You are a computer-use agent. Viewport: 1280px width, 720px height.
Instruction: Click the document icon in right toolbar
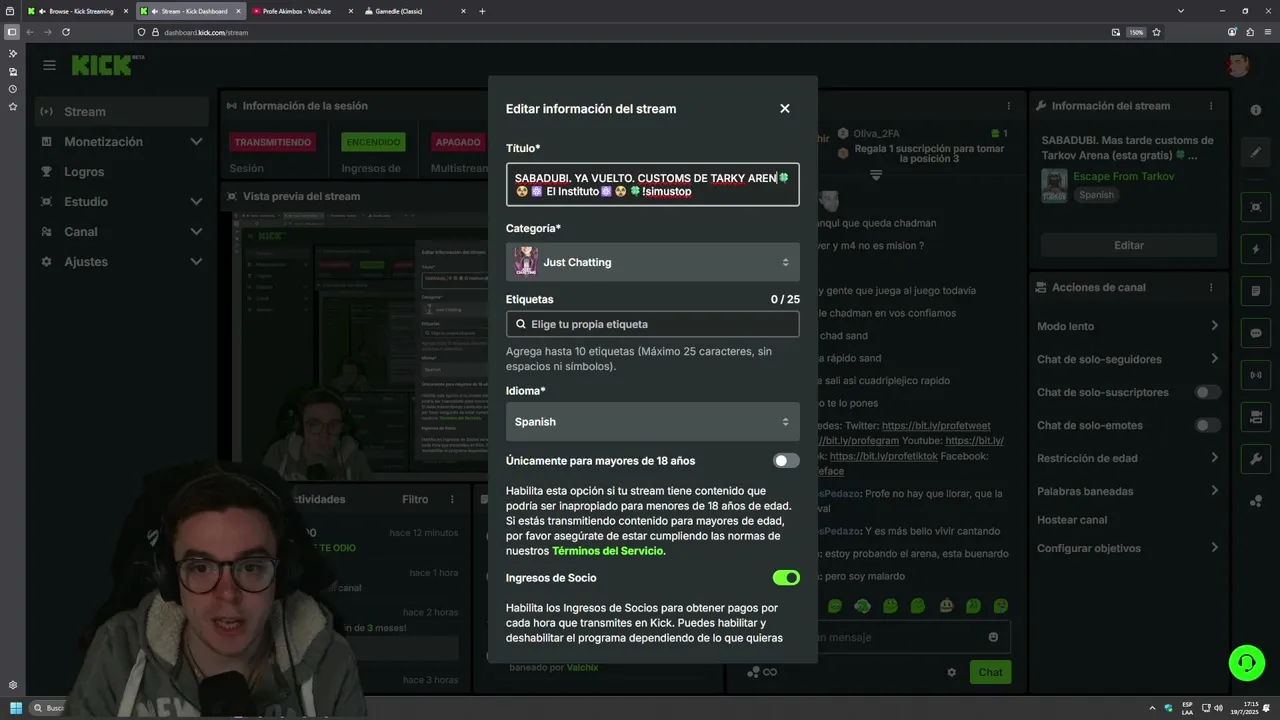click(1256, 291)
